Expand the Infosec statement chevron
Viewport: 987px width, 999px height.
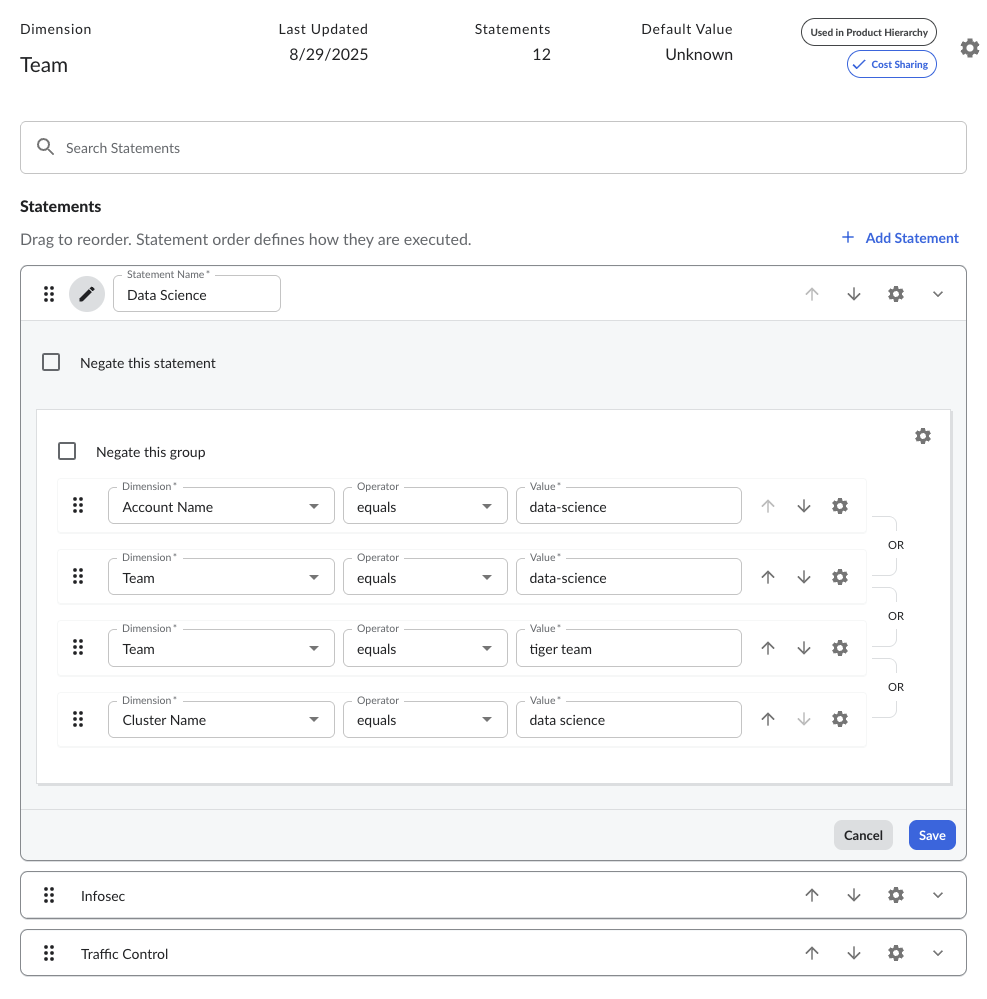937,895
